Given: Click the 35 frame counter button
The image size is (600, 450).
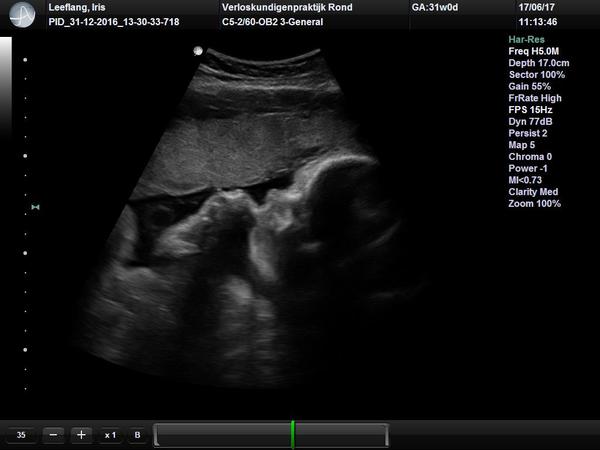Looking at the screenshot, I should (x=20, y=435).
